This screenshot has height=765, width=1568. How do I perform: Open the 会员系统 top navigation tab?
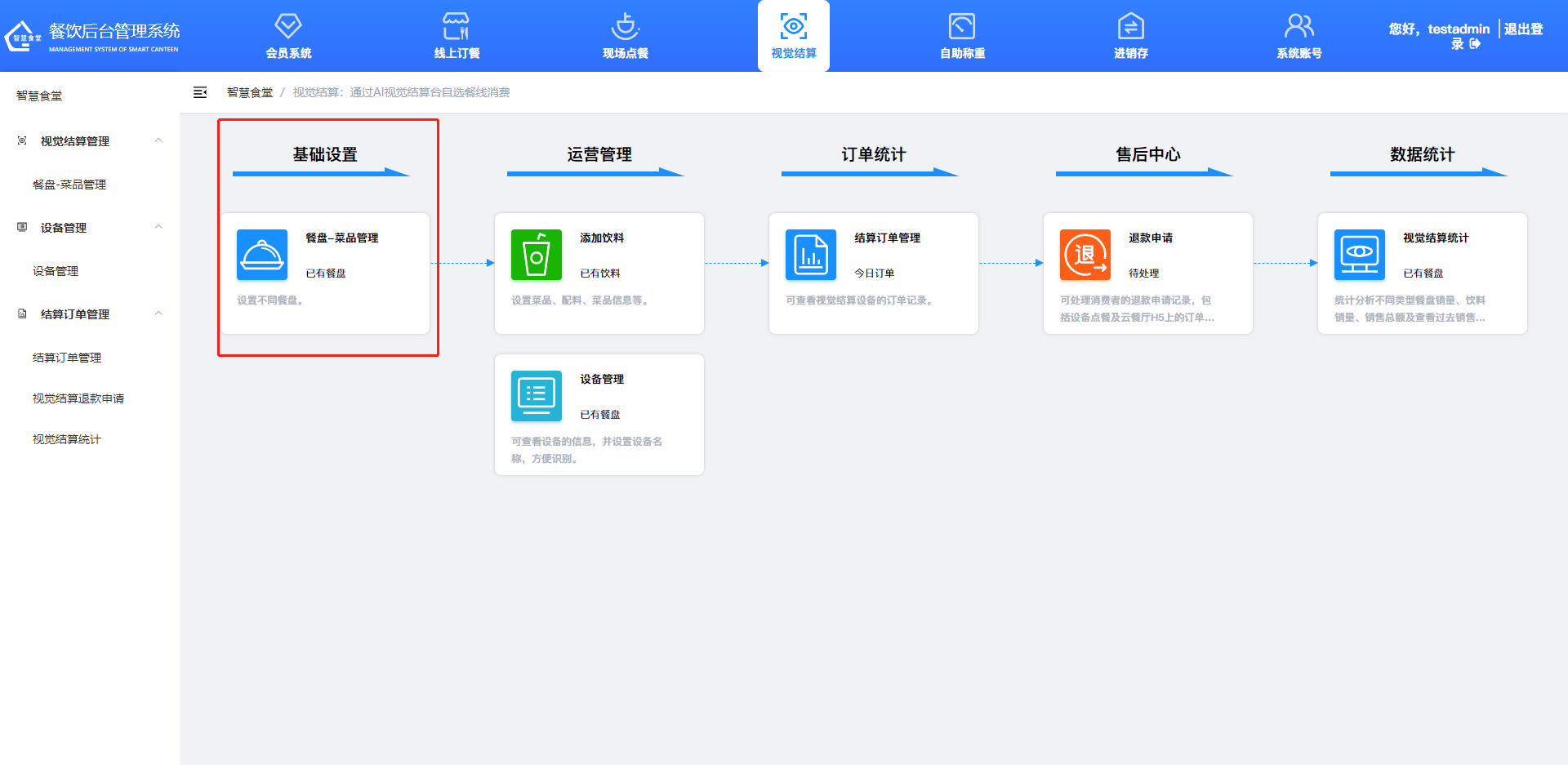(288, 37)
